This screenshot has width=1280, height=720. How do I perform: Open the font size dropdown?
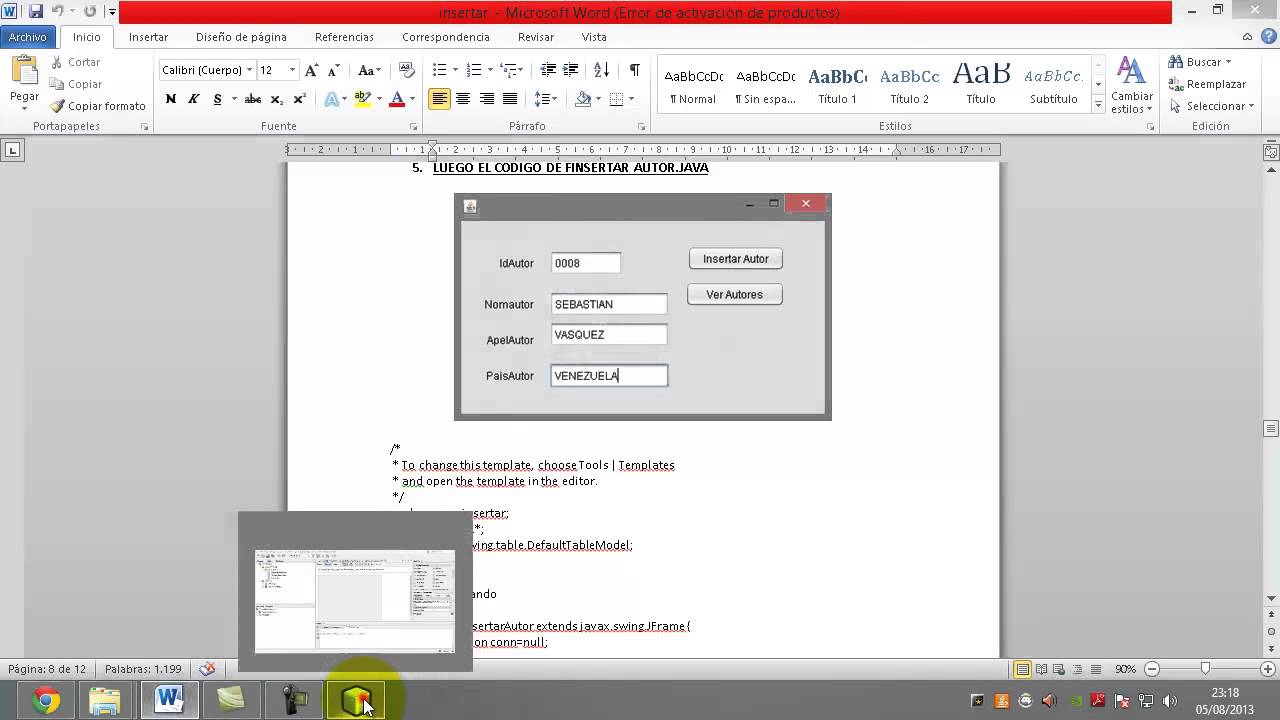[x=292, y=70]
